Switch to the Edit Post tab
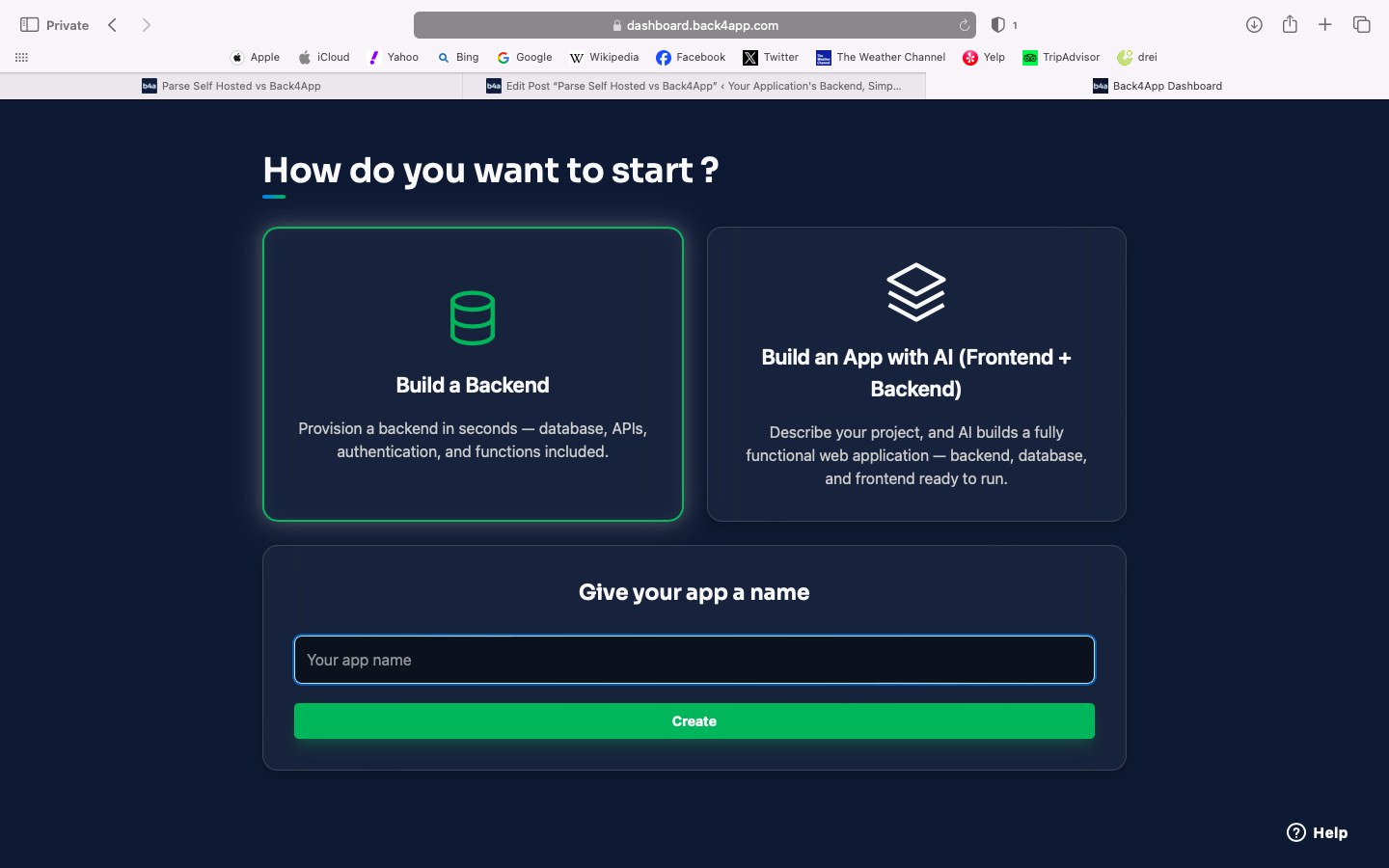 pyautogui.click(x=694, y=86)
